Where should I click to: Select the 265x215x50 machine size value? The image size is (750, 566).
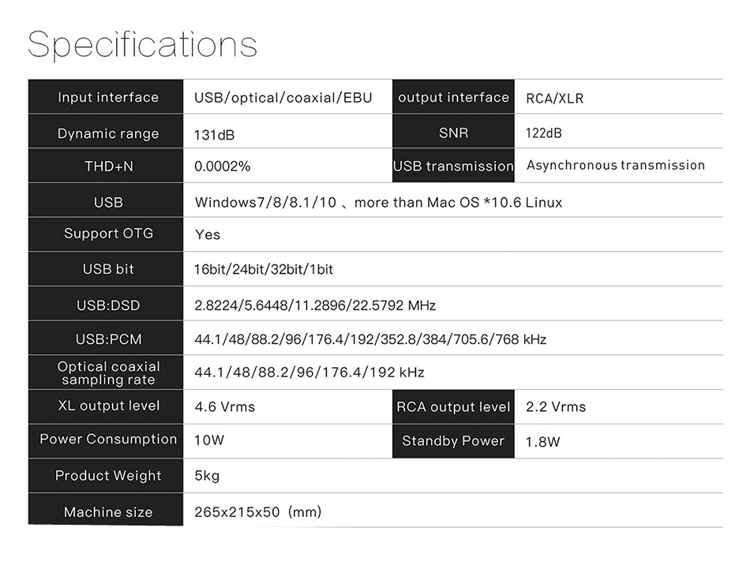click(x=258, y=512)
